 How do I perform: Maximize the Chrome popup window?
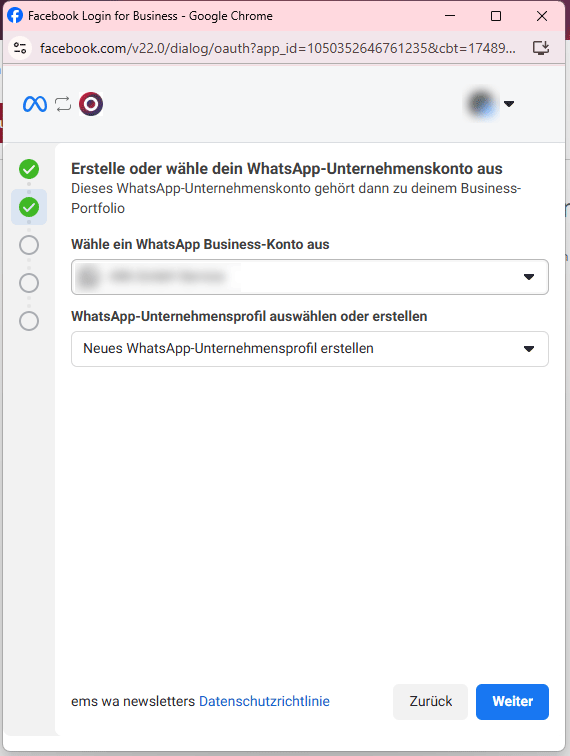pos(496,16)
